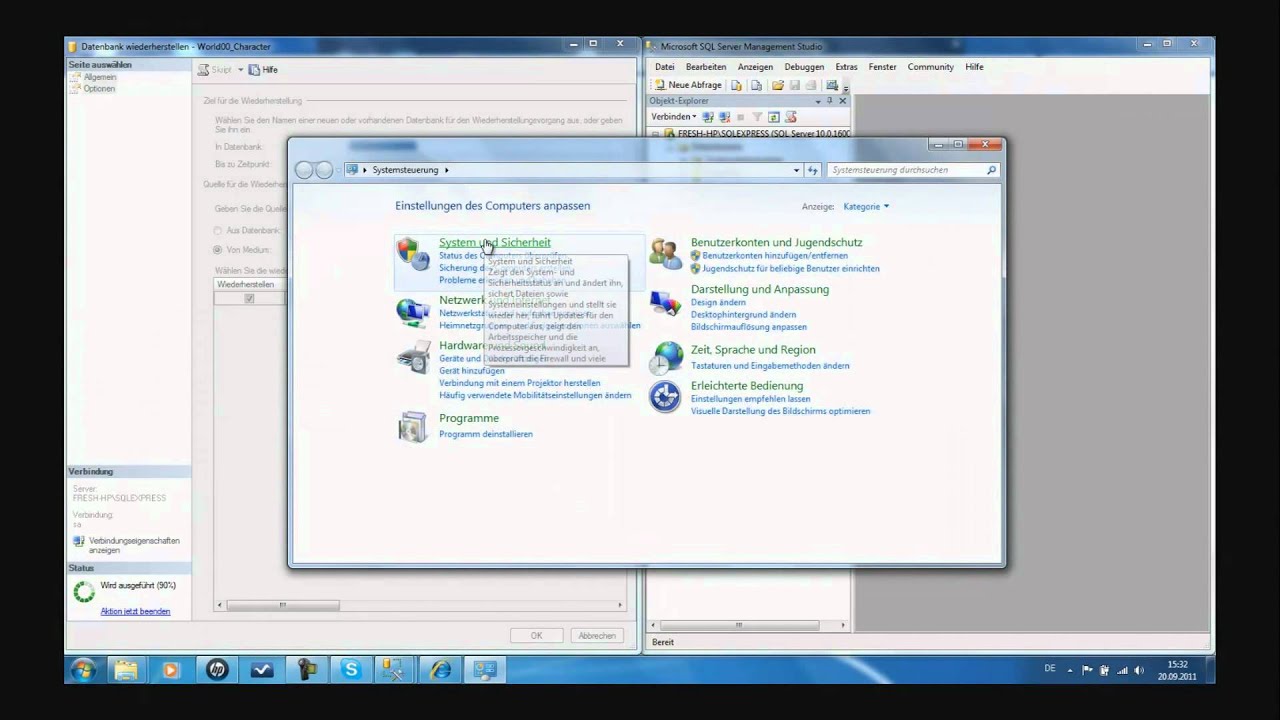1280x720 pixels.
Task: Open the Debuggen menu
Action: [x=804, y=67]
